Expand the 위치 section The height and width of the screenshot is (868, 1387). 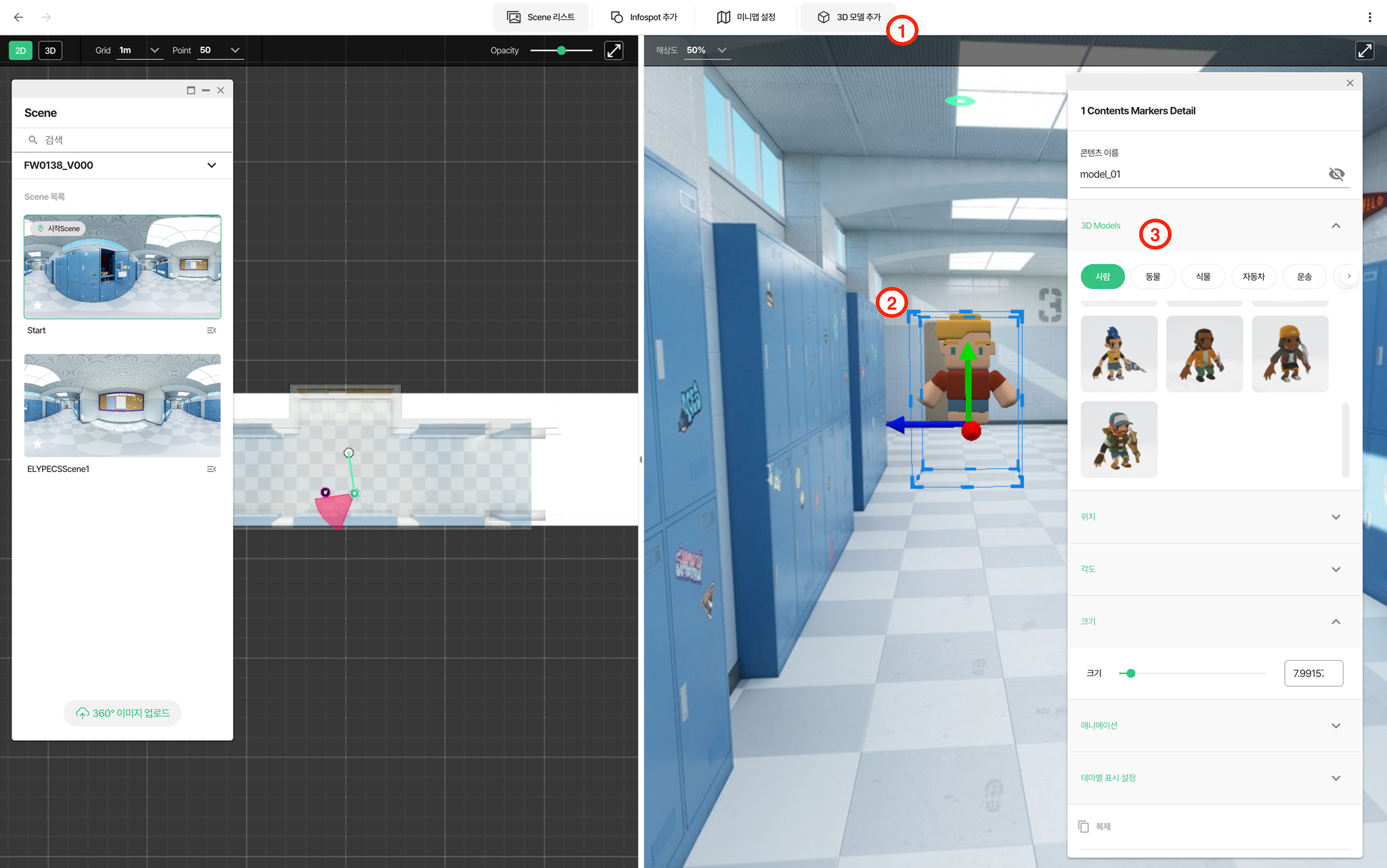1214,517
